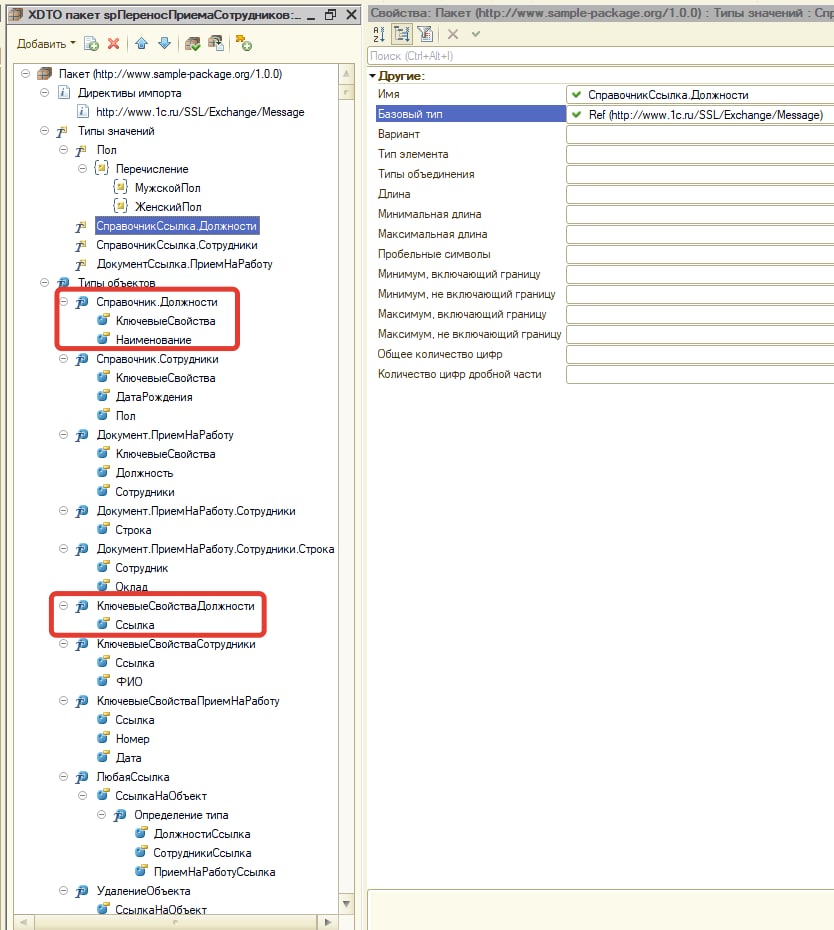834x930 pixels.
Task: Click the Документ.ПриемНаРаботу.Сотрудники type icon
Action: pos(82,511)
